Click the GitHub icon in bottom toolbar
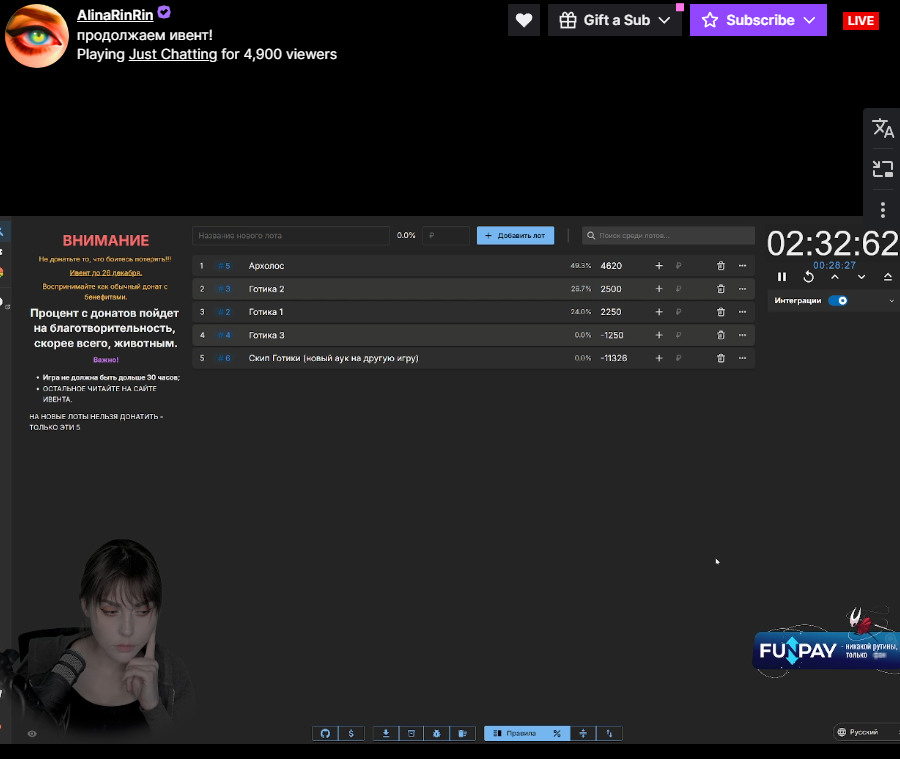The width and height of the screenshot is (900, 759). pos(325,733)
